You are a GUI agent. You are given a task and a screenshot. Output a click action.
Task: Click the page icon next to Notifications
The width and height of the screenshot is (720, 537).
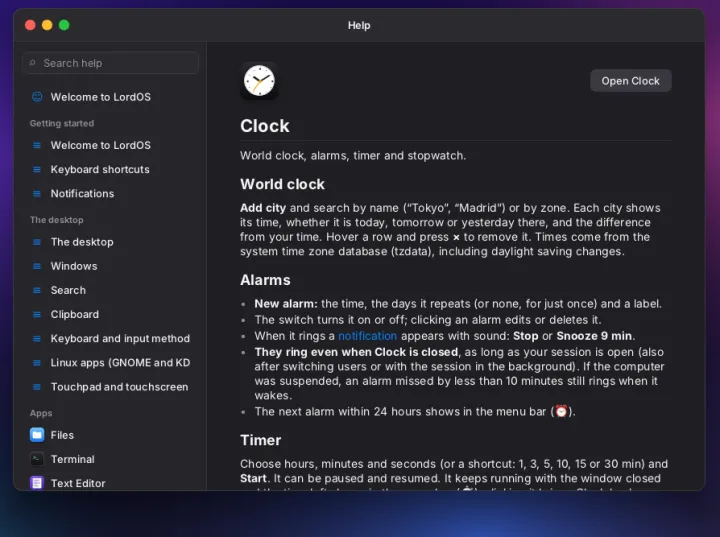(37, 193)
